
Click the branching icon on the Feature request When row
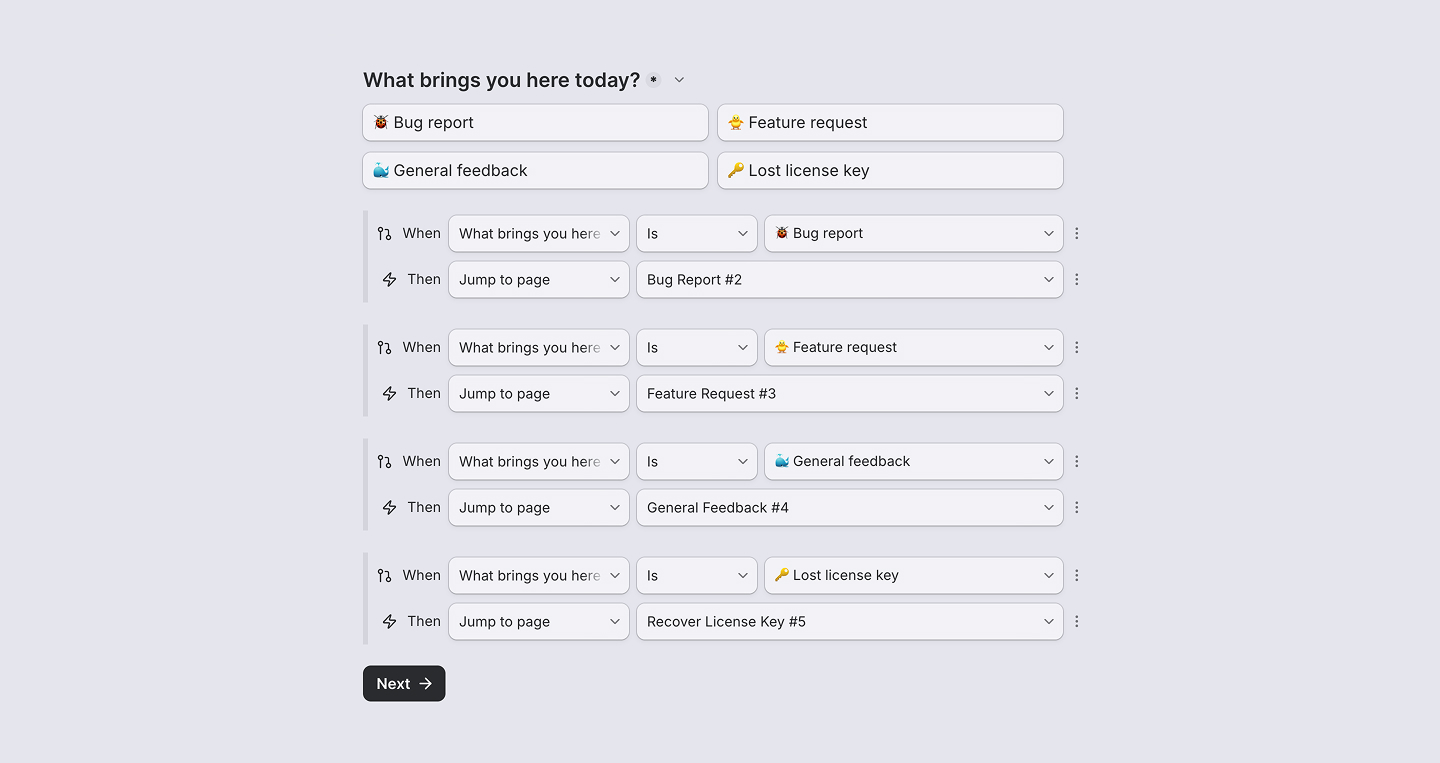tap(384, 346)
